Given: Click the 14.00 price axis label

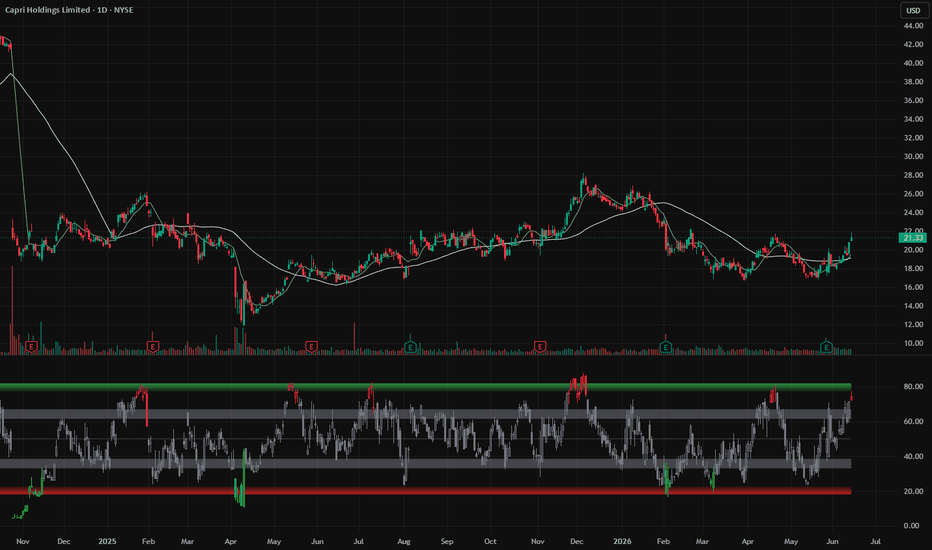Looking at the screenshot, I should click(913, 306).
